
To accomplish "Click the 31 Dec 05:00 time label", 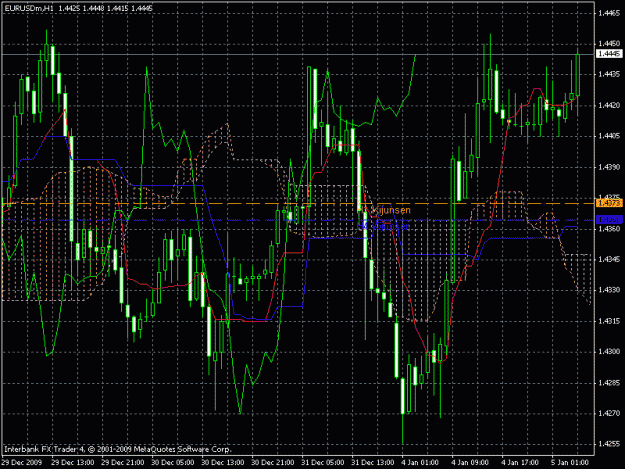I will pyautogui.click(x=323, y=463).
